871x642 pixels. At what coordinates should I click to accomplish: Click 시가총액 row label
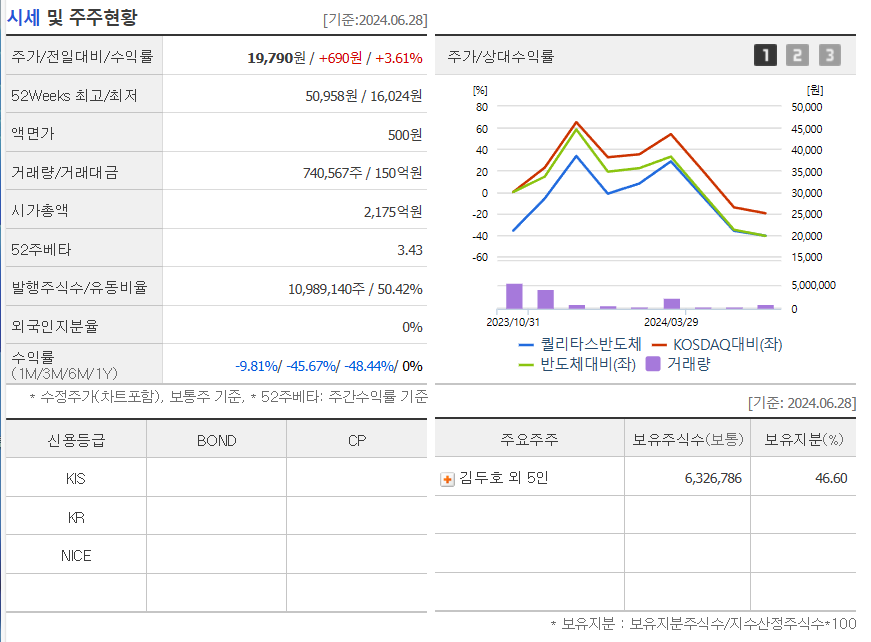[x=40, y=210]
